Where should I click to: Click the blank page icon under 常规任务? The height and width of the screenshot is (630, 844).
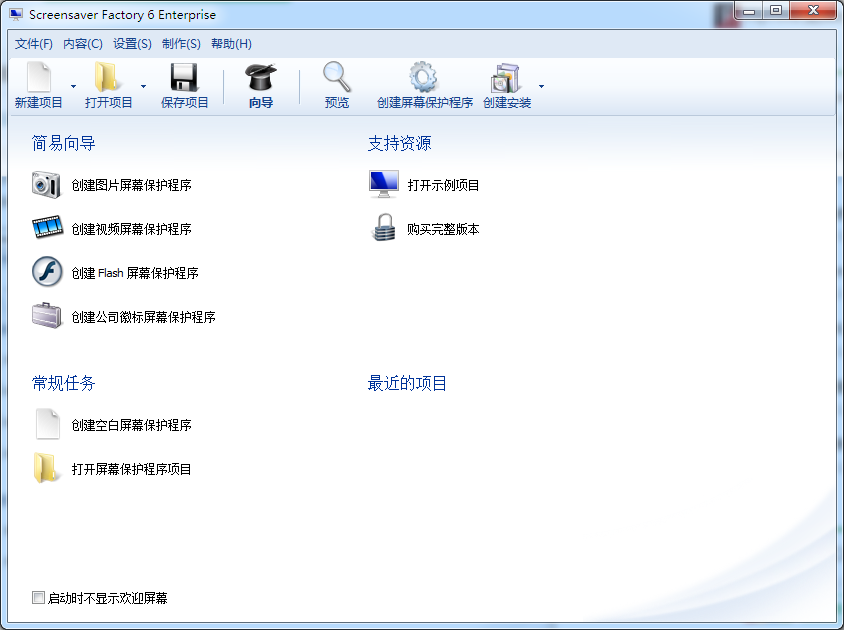pyautogui.click(x=47, y=424)
